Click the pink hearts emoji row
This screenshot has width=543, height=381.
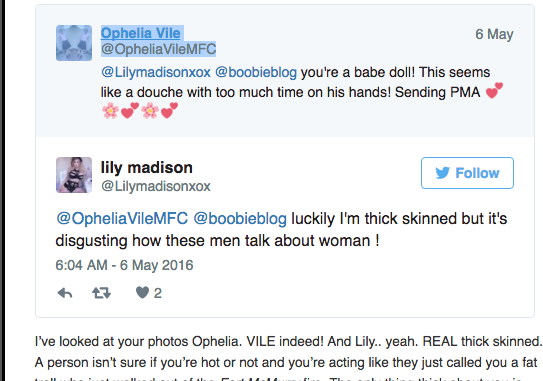[x=140, y=111]
